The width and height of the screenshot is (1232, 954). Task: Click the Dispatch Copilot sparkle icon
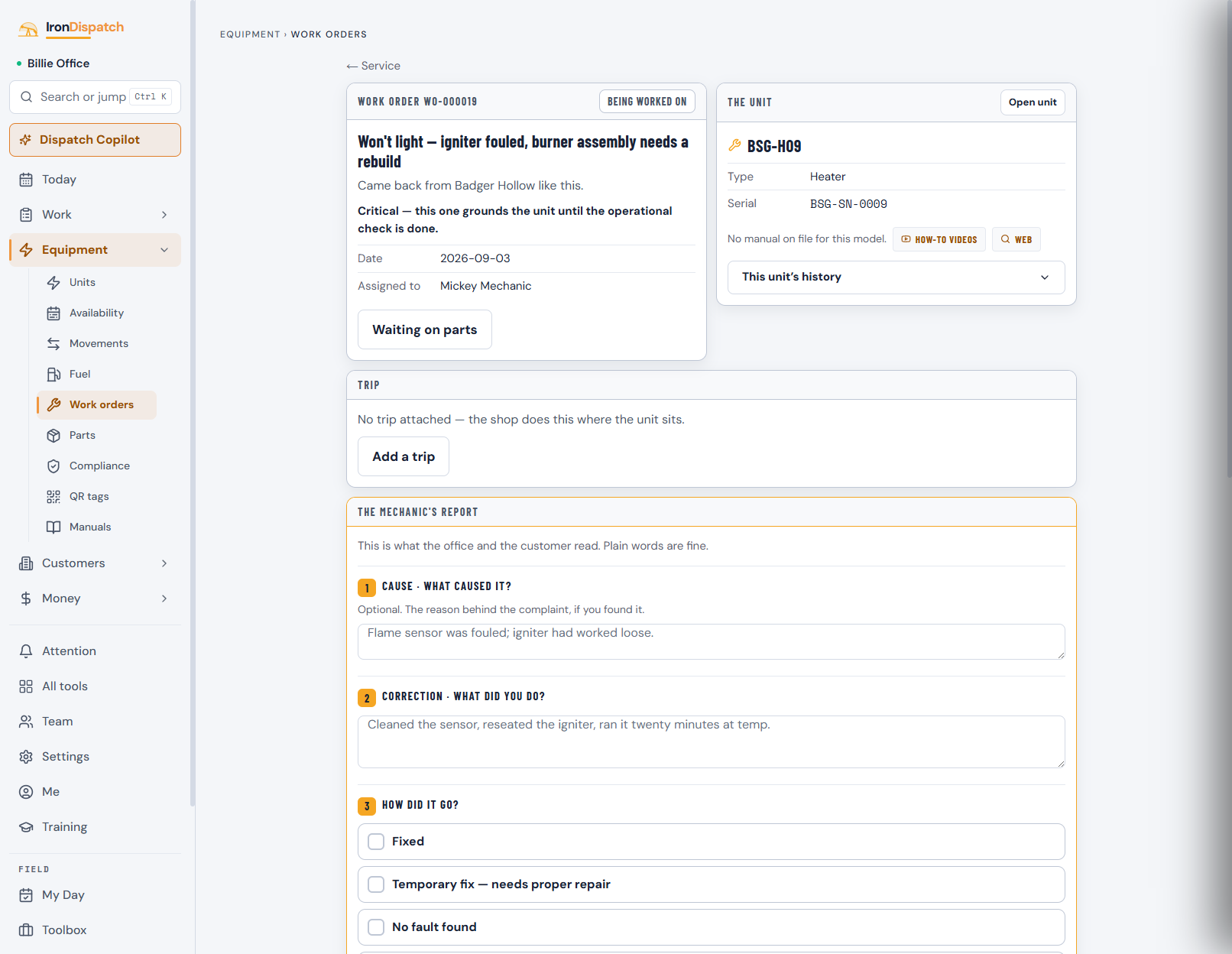tap(25, 140)
